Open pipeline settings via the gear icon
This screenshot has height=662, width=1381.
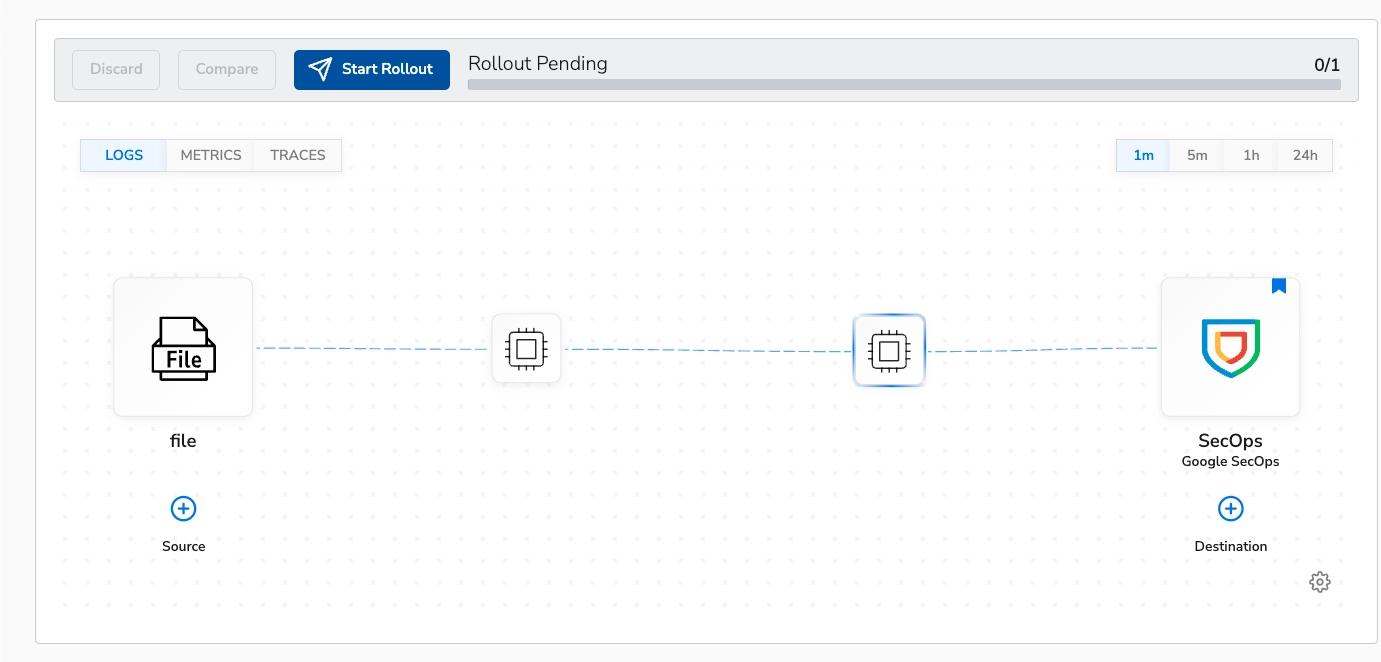click(1320, 581)
